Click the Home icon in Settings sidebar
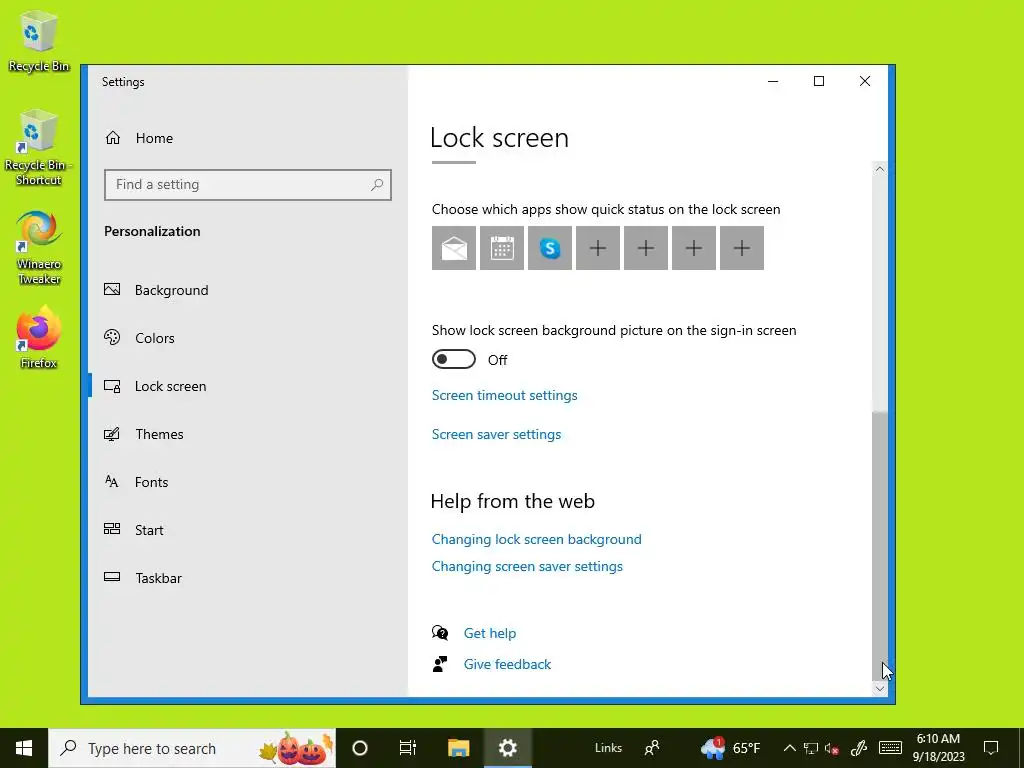Image resolution: width=1024 pixels, height=768 pixels. 113,138
